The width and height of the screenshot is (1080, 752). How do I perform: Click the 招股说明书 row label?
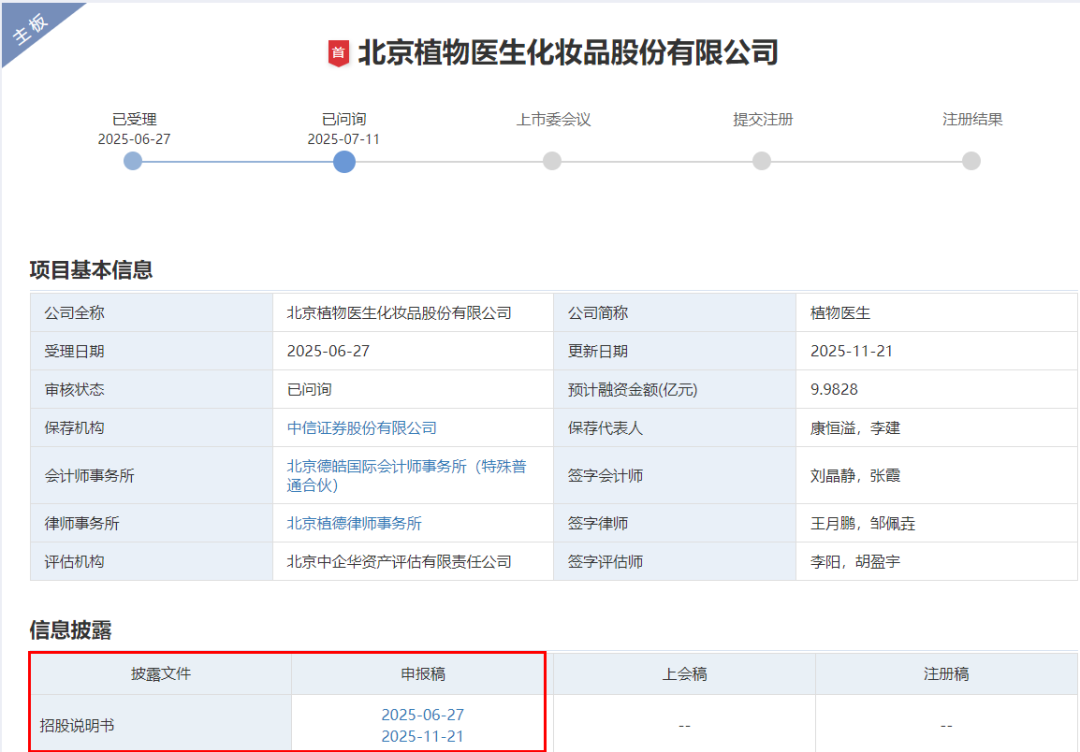(x=77, y=725)
